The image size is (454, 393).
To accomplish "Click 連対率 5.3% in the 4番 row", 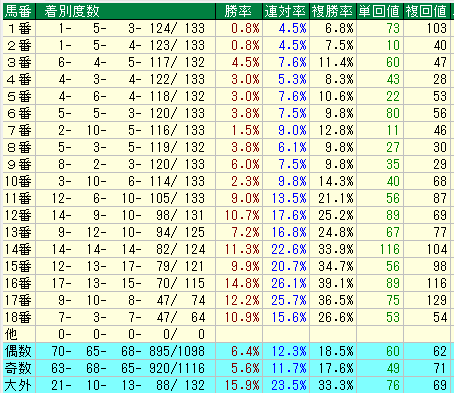I will click(292, 80).
